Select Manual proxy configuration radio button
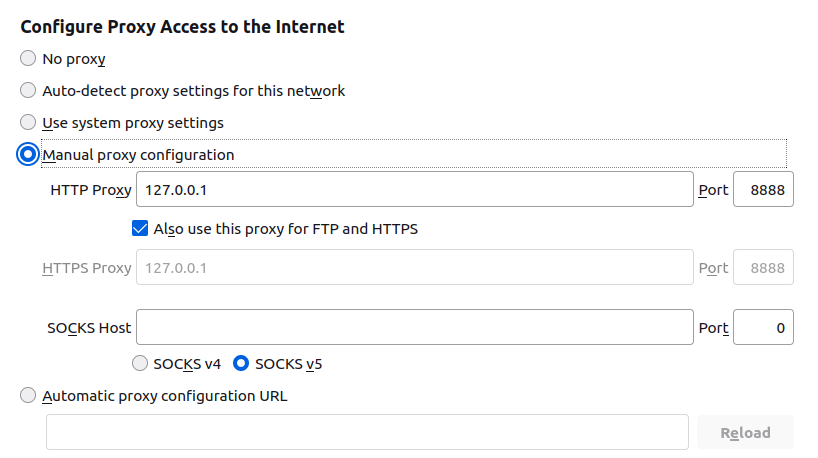This screenshot has width=818, height=458. point(28,155)
